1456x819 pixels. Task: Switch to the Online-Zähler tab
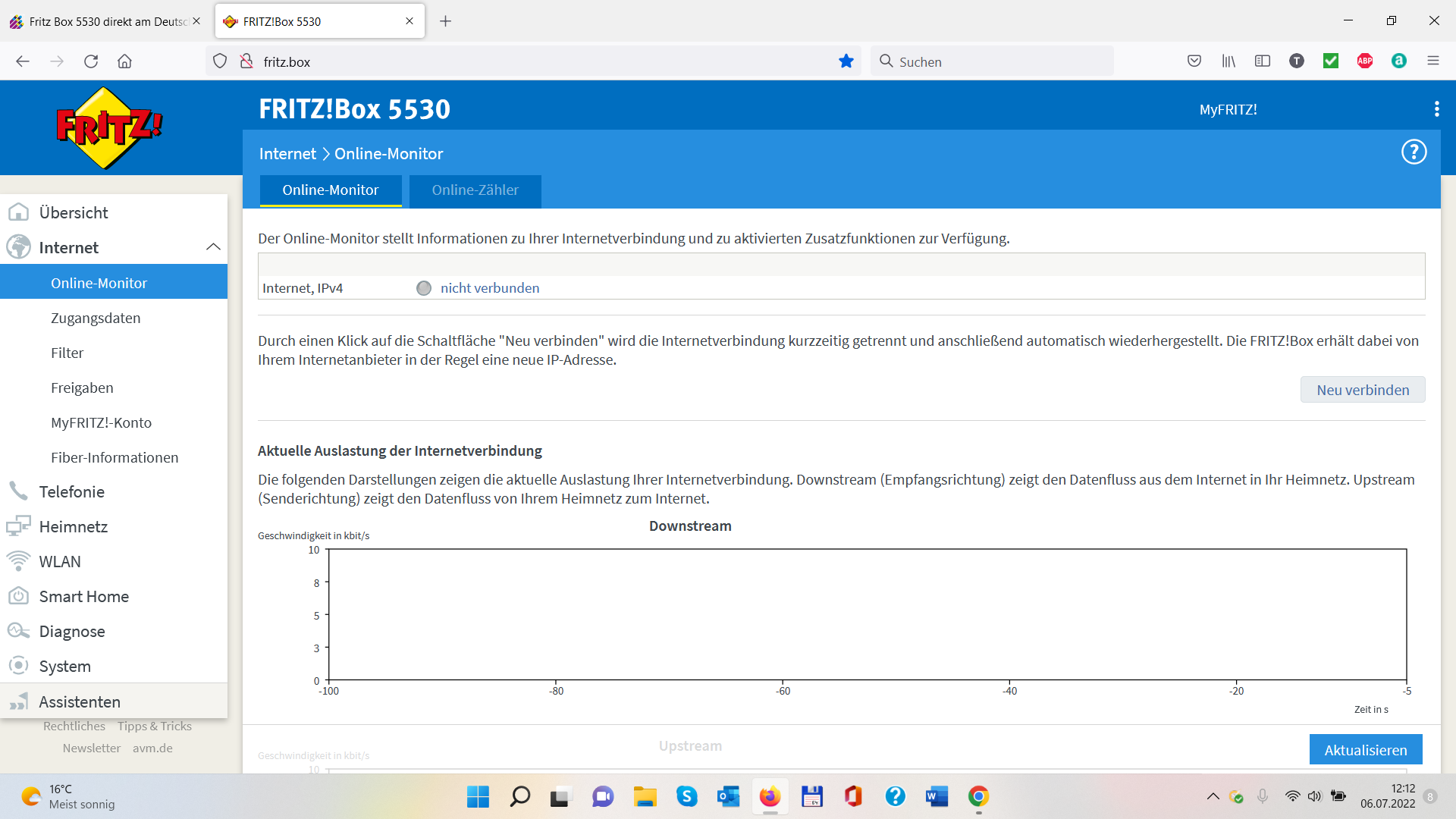coord(475,190)
